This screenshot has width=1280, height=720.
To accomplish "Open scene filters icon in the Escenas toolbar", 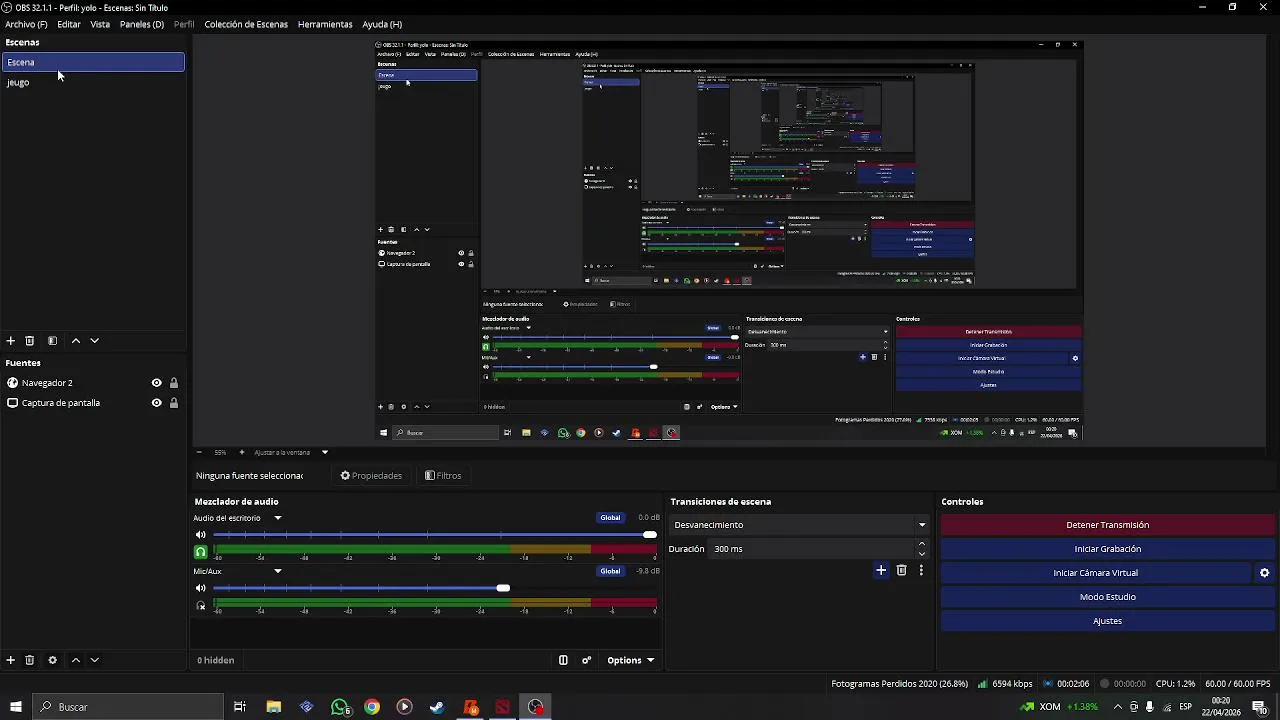I will (x=52, y=341).
